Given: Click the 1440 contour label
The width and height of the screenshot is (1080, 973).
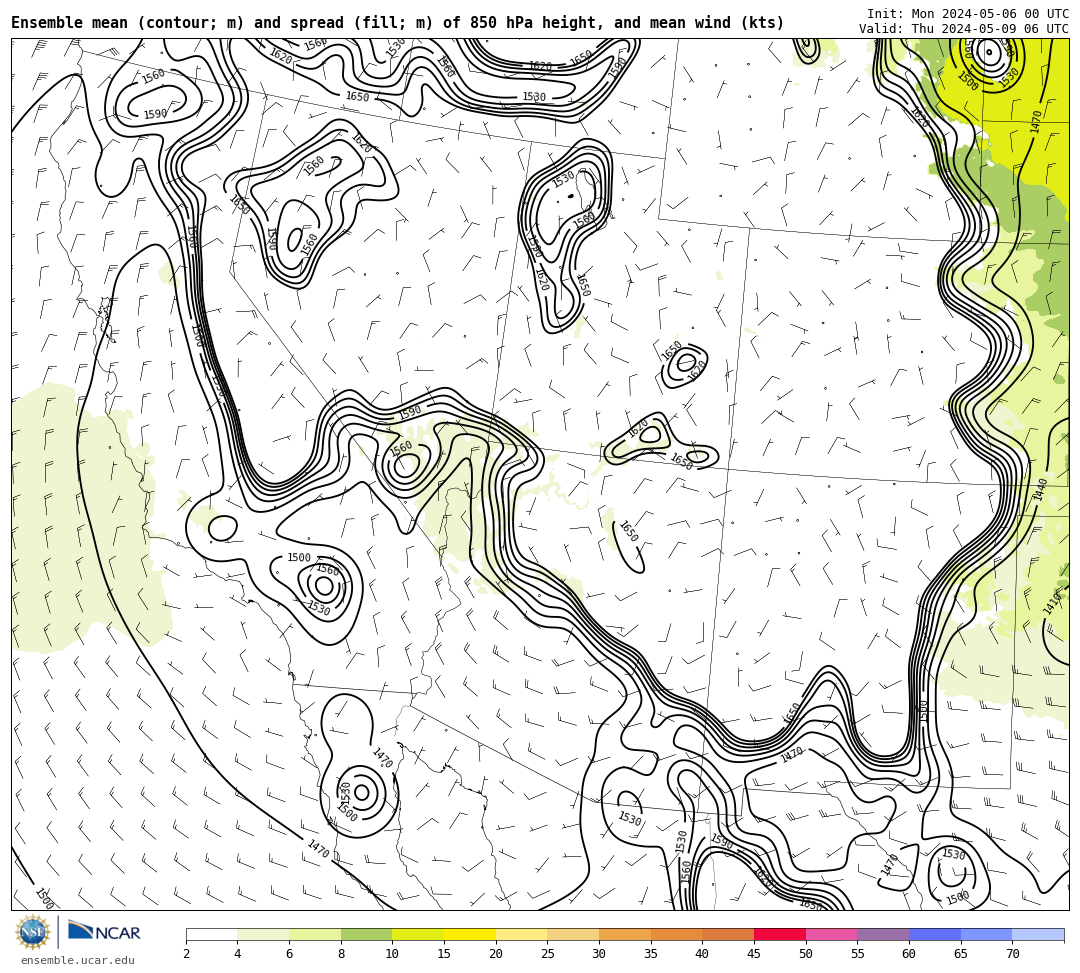Looking at the screenshot, I should click(x=1041, y=490).
